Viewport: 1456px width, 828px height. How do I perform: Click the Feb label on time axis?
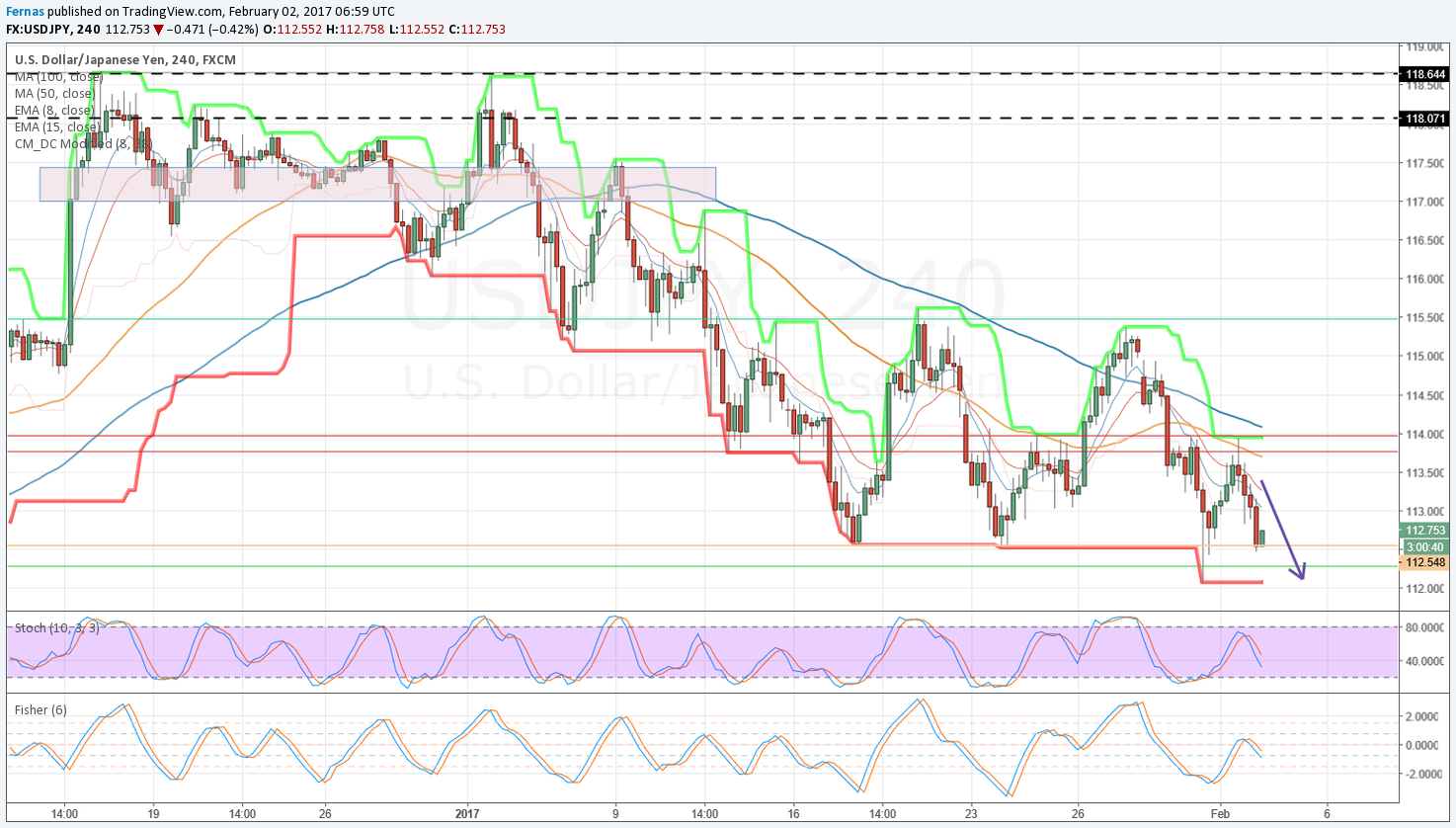(x=1221, y=814)
